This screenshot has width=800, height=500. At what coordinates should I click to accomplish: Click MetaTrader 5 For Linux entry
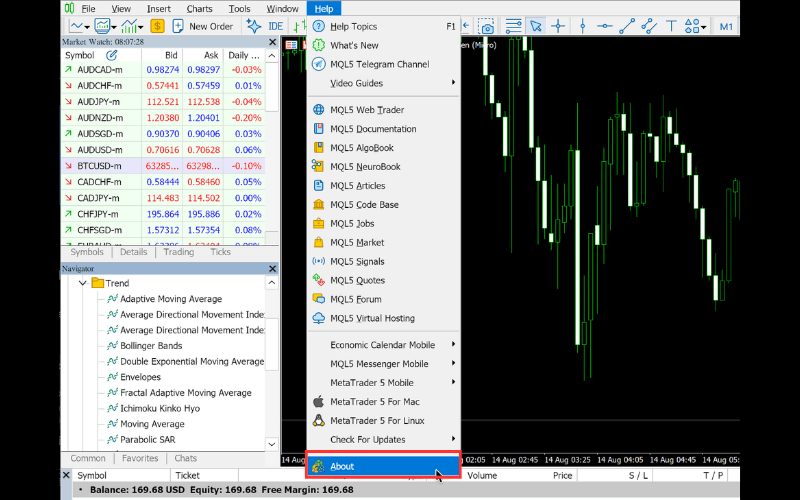click(x=384, y=420)
